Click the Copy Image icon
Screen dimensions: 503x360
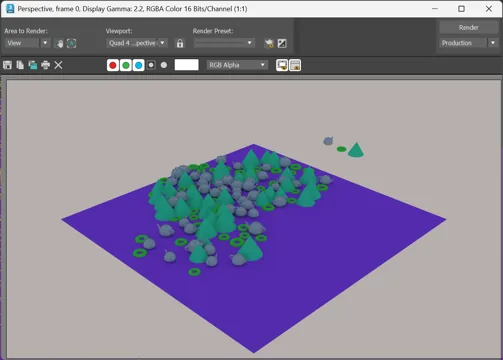pyautogui.click(x=20, y=65)
